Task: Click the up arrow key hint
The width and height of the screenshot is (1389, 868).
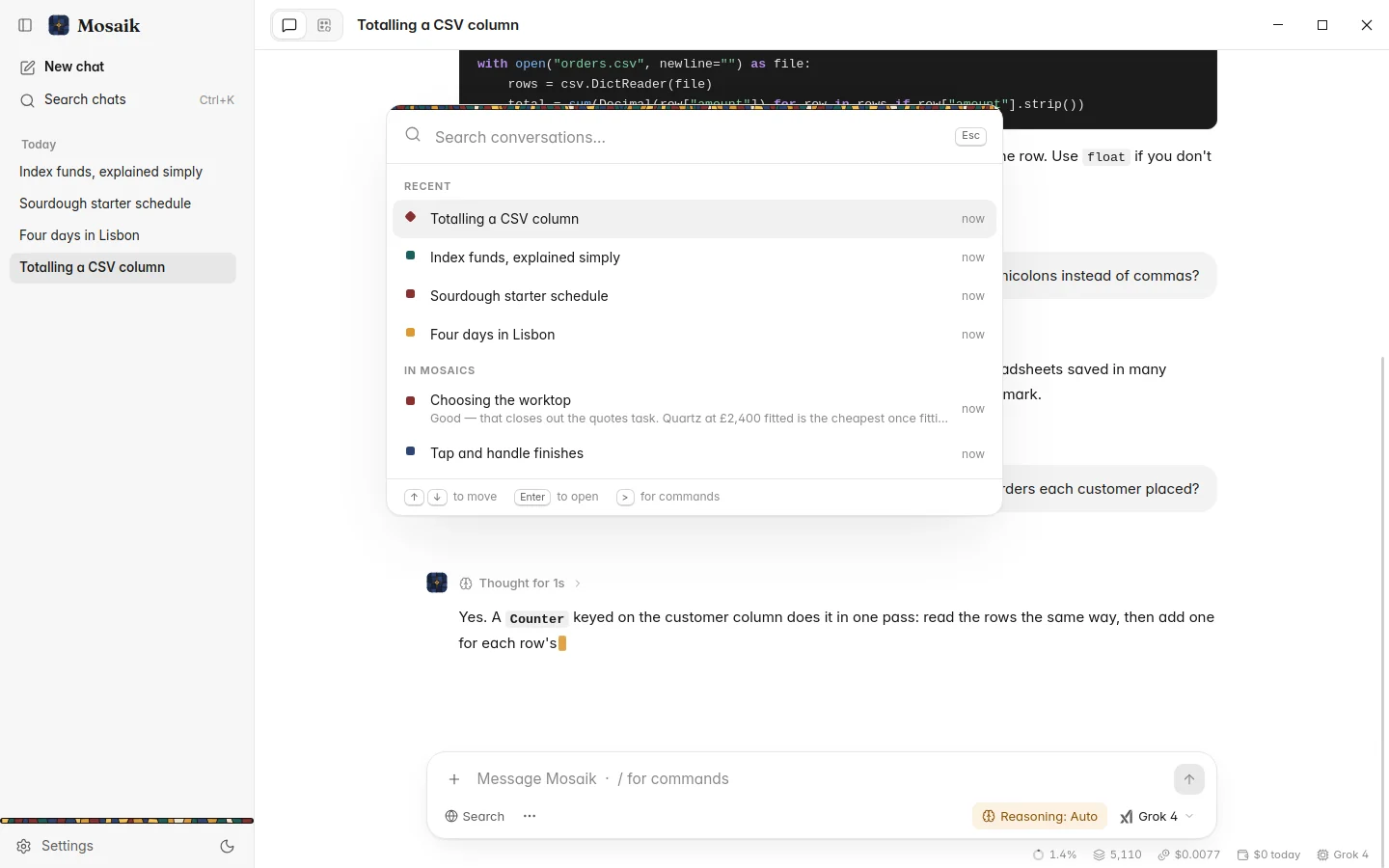Action: (x=414, y=497)
